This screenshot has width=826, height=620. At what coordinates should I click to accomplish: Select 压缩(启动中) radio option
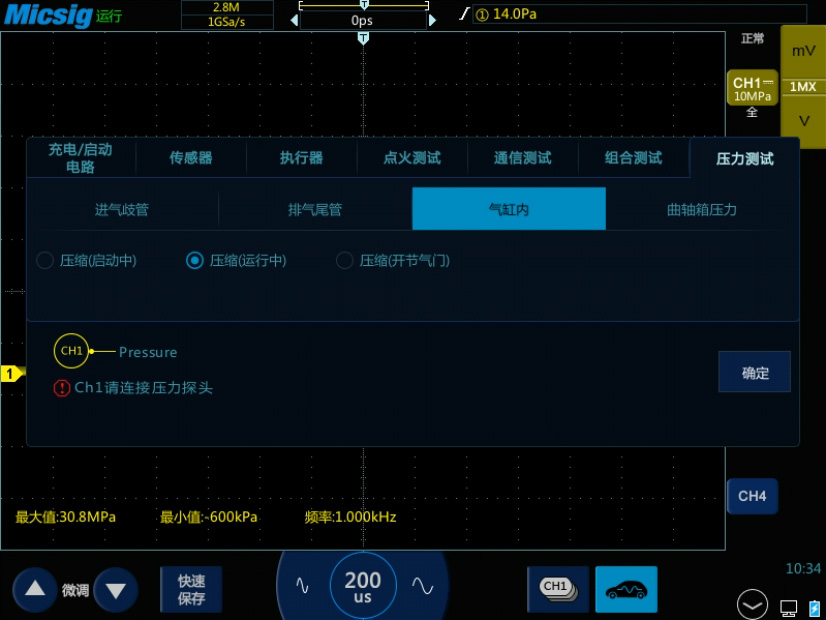(45, 261)
